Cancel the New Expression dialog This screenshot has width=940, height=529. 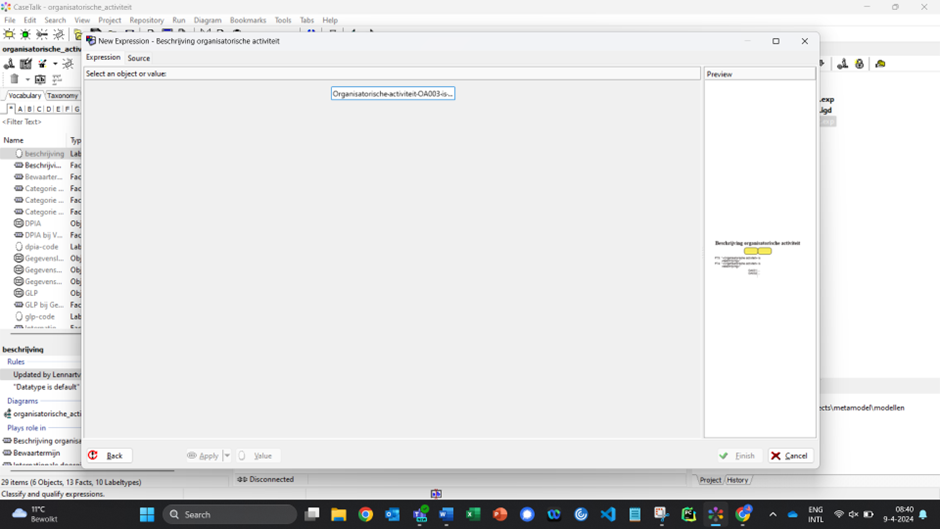click(790, 456)
